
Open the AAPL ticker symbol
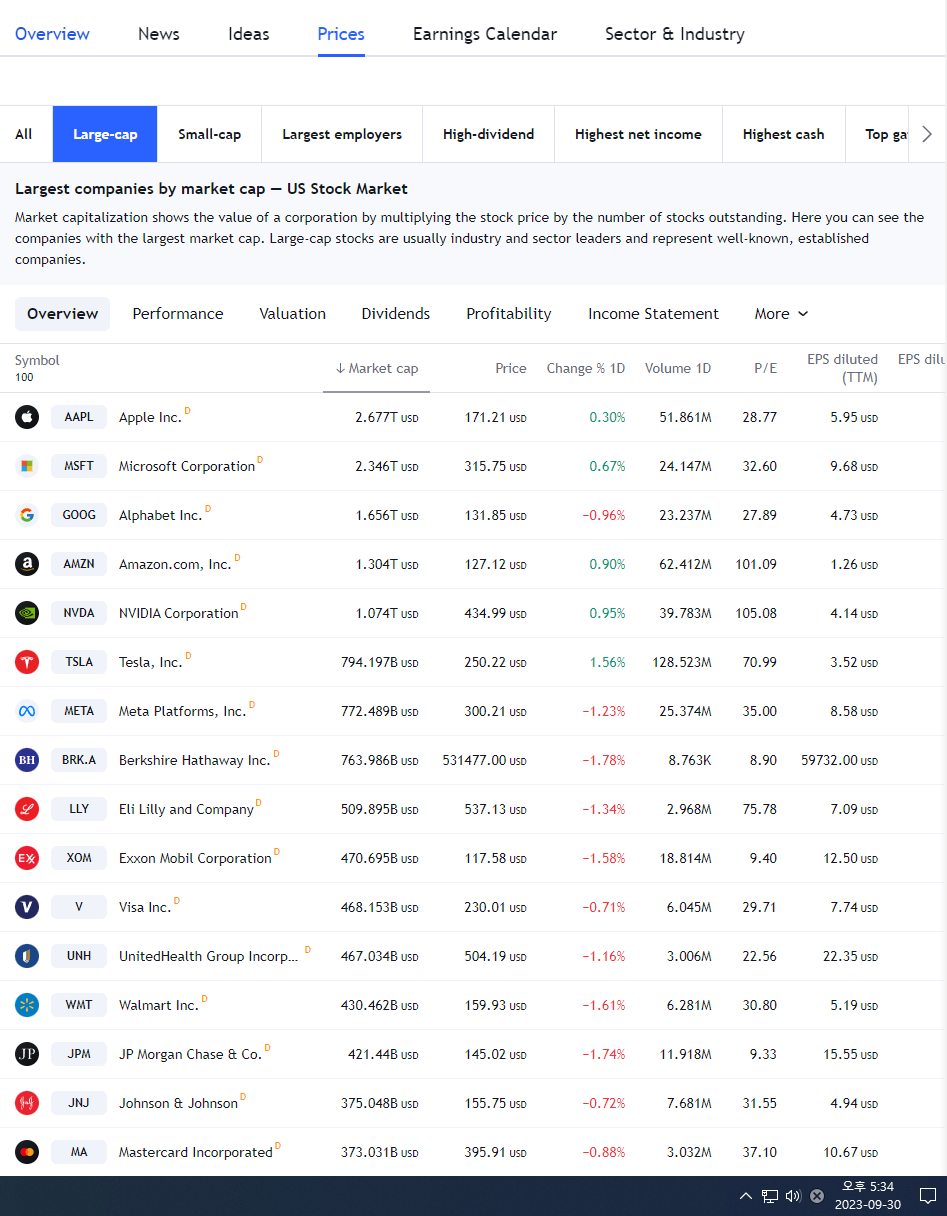79,417
